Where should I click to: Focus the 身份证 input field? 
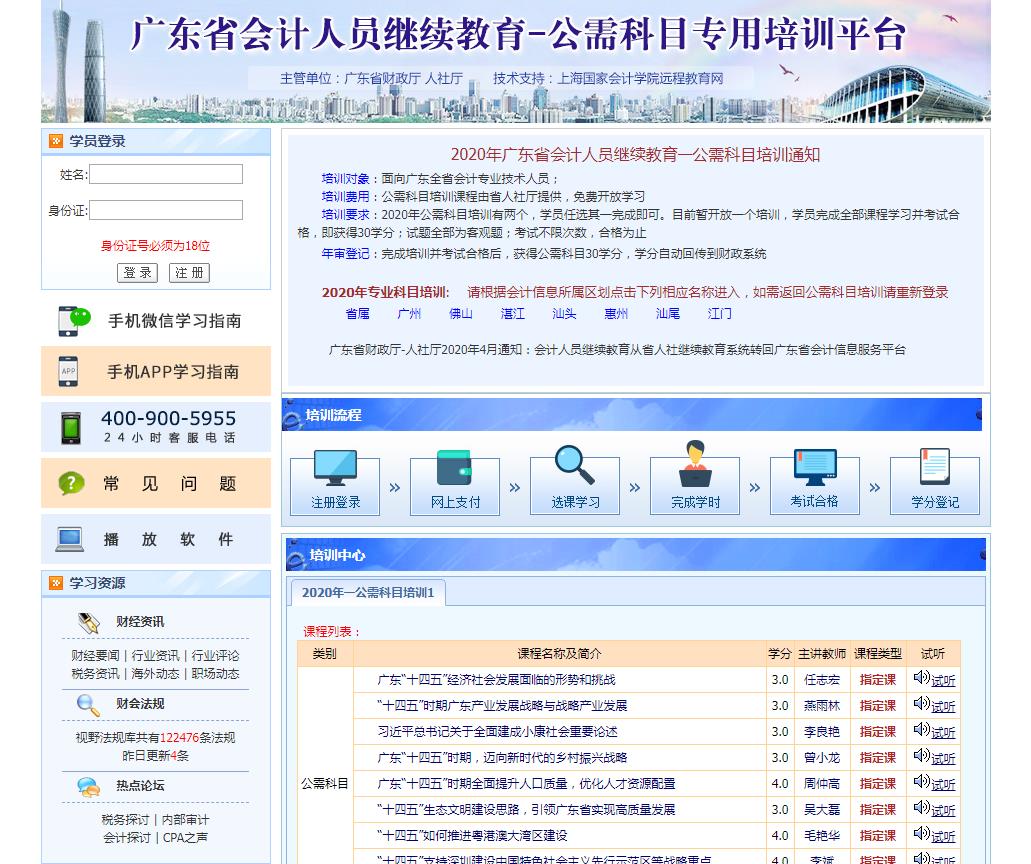point(166,210)
